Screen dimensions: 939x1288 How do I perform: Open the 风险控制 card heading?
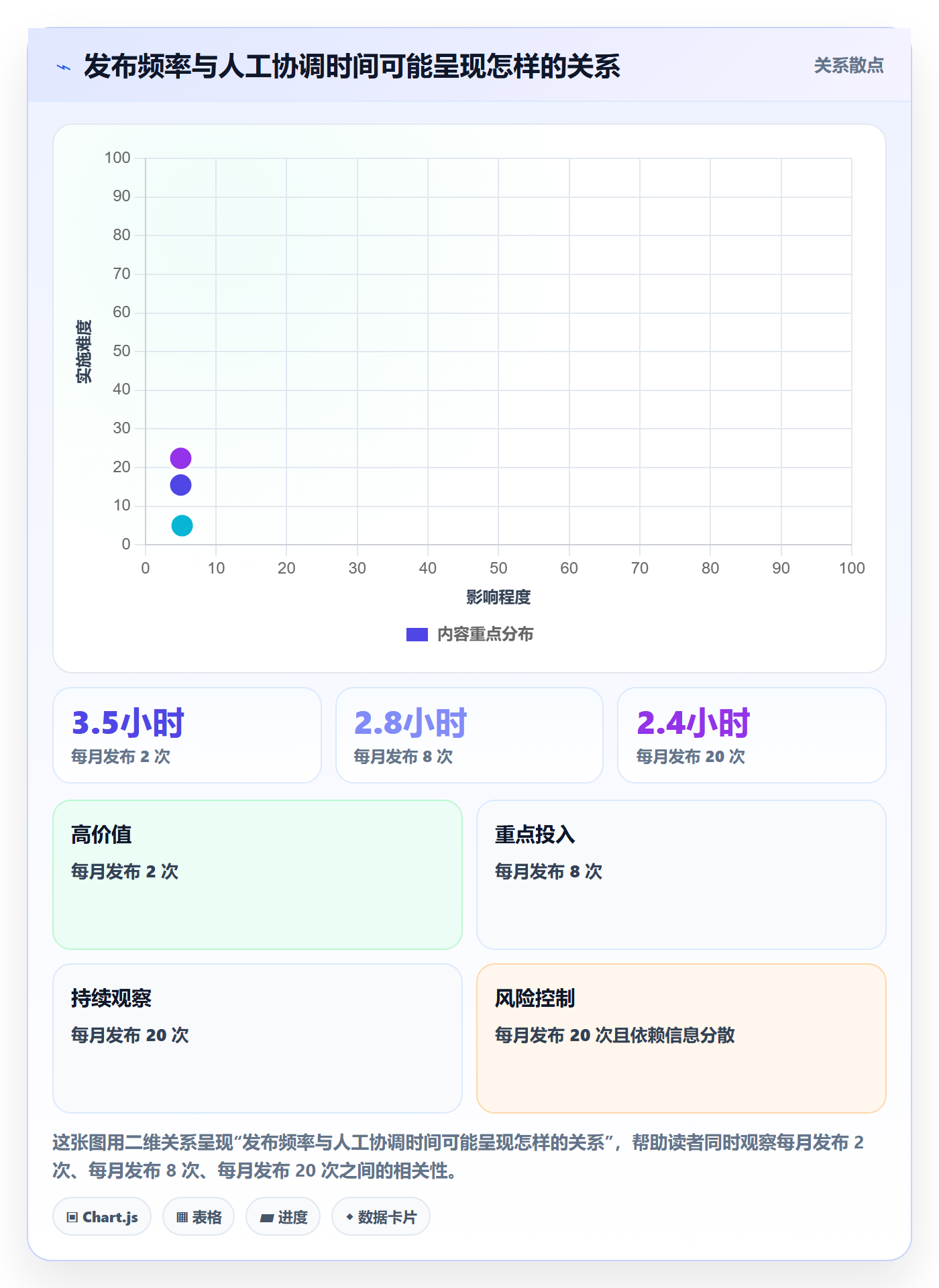(x=535, y=998)
